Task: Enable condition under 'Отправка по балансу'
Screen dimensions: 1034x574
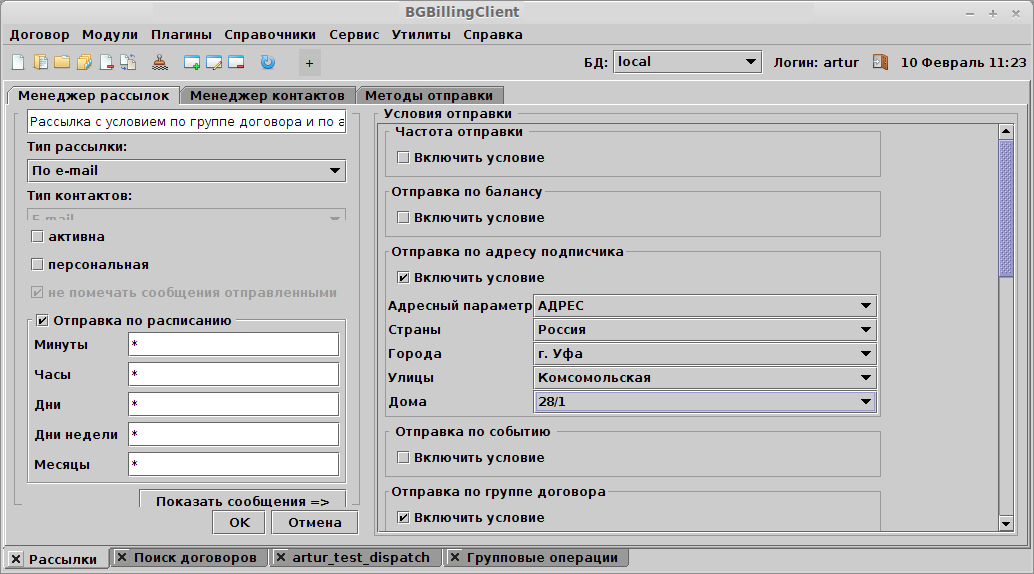Action: tap(403, 217)
